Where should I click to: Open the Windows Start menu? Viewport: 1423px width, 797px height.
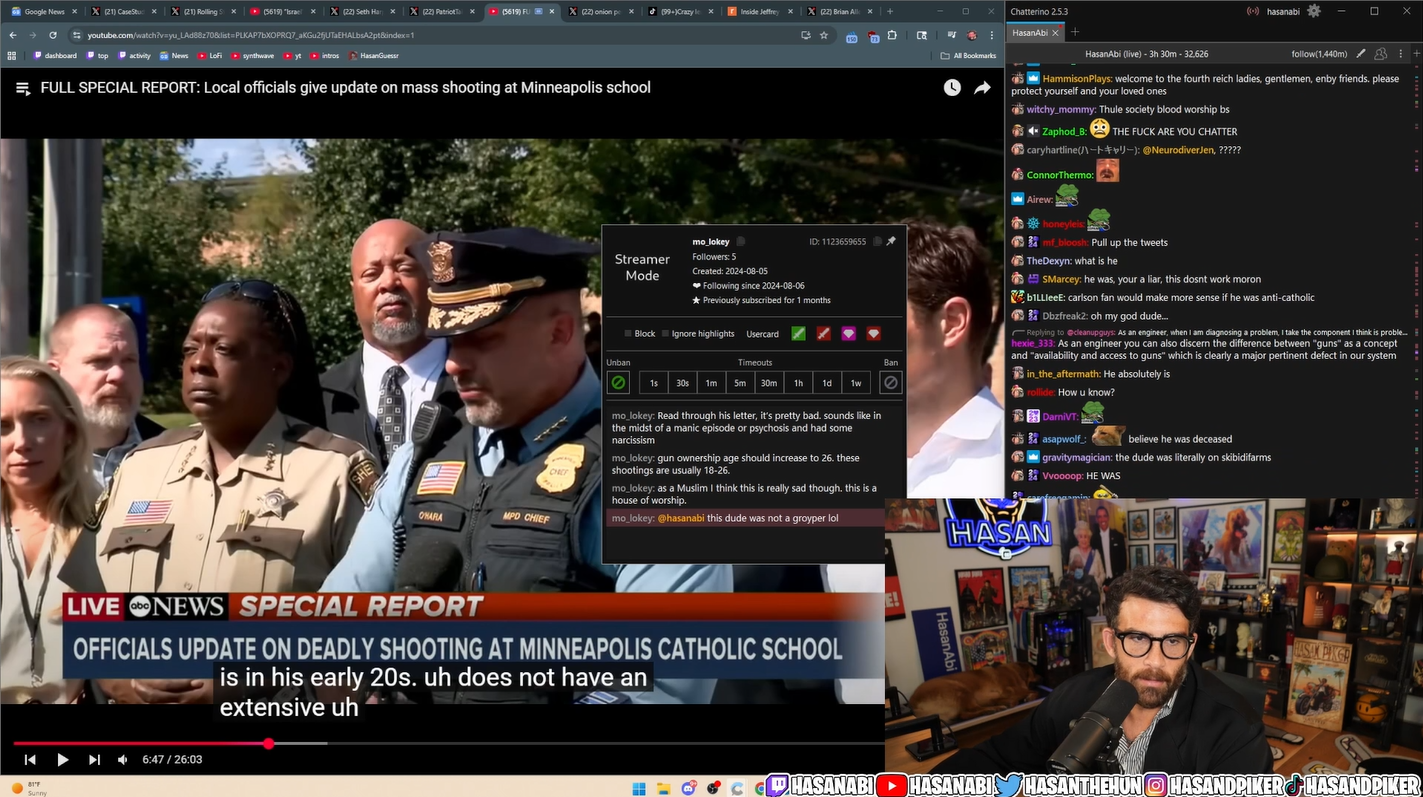coord(639,788)
